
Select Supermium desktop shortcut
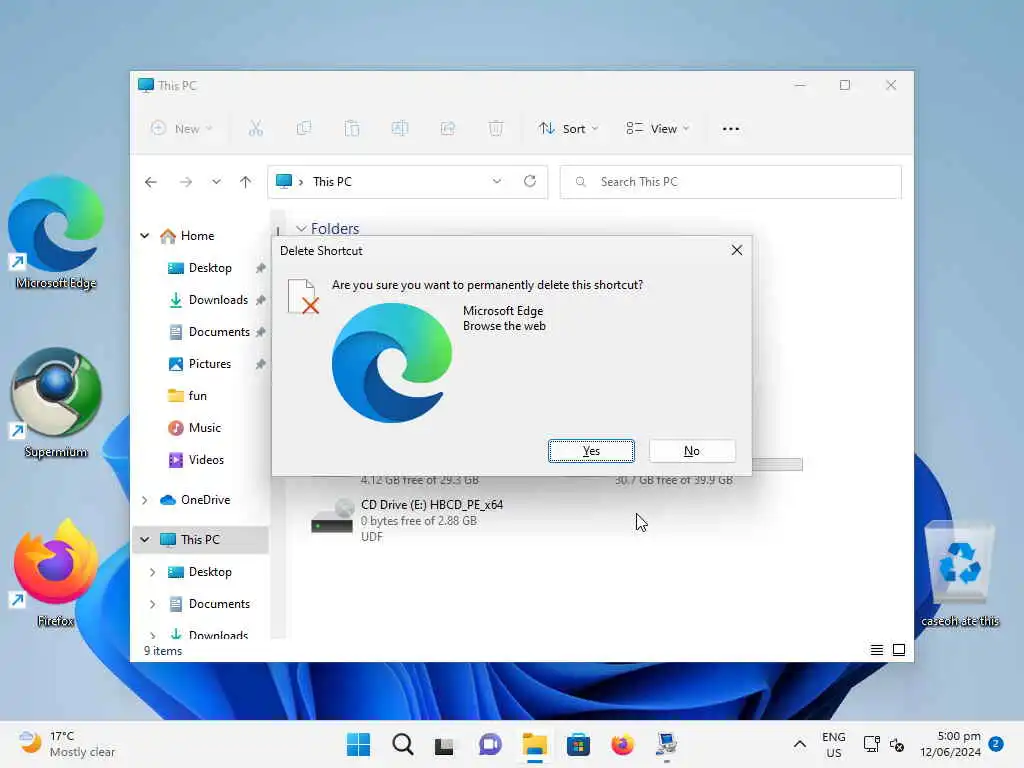56,403
